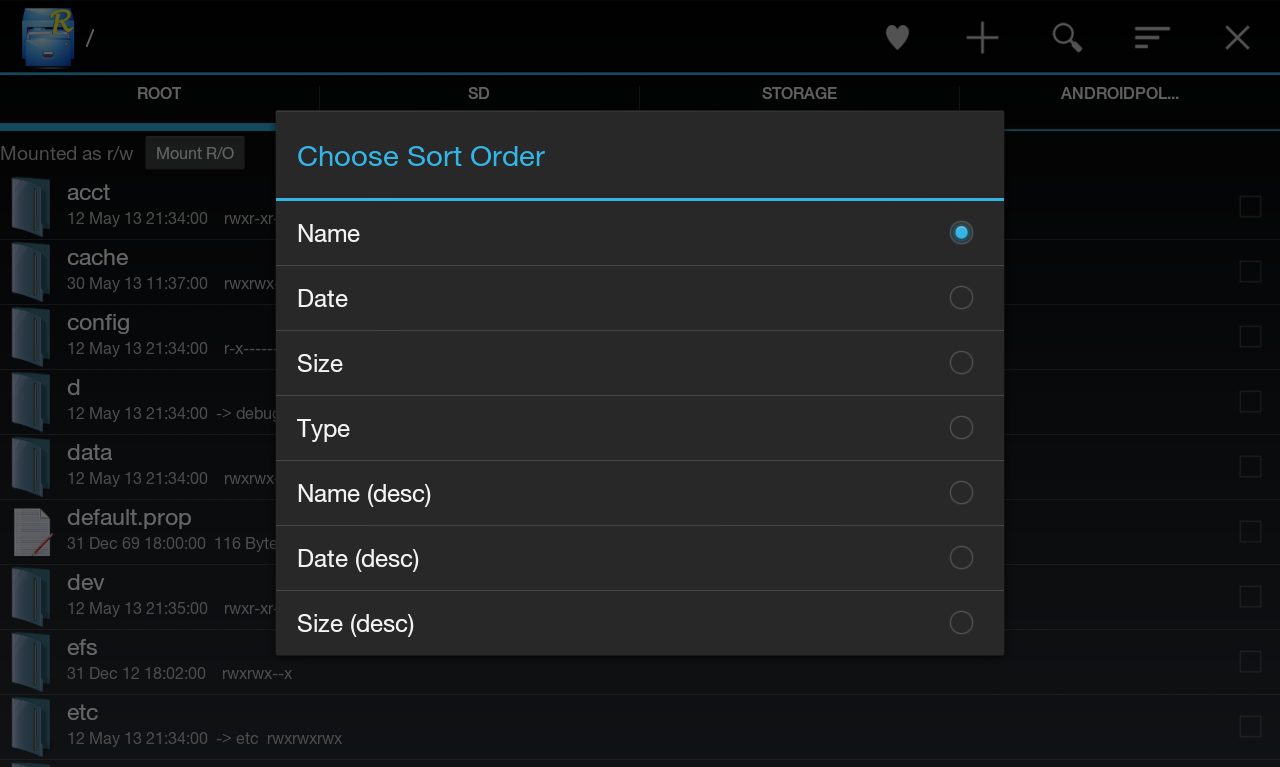This screenshot has width=1280, height=767.
Task: Switch to the STORAGE tab
Action: 799,94
